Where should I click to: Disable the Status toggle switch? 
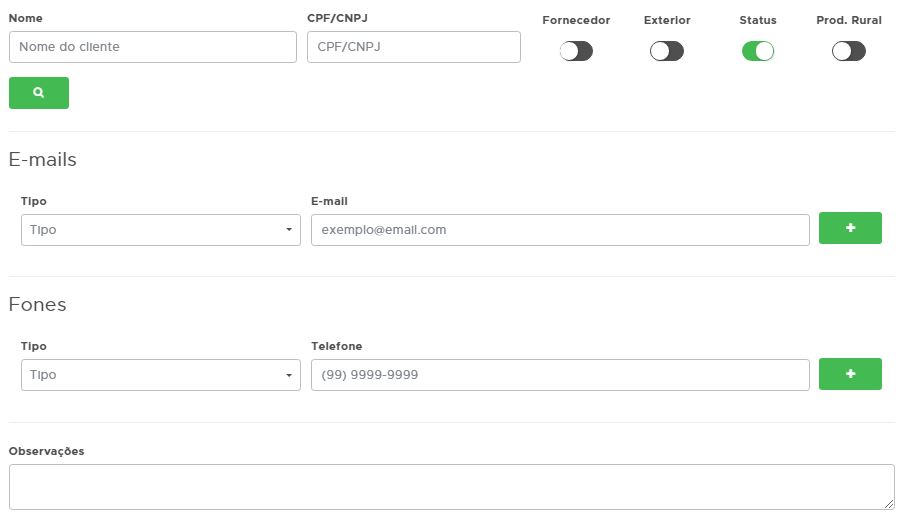pyautogui.click(x=758, y=51)
